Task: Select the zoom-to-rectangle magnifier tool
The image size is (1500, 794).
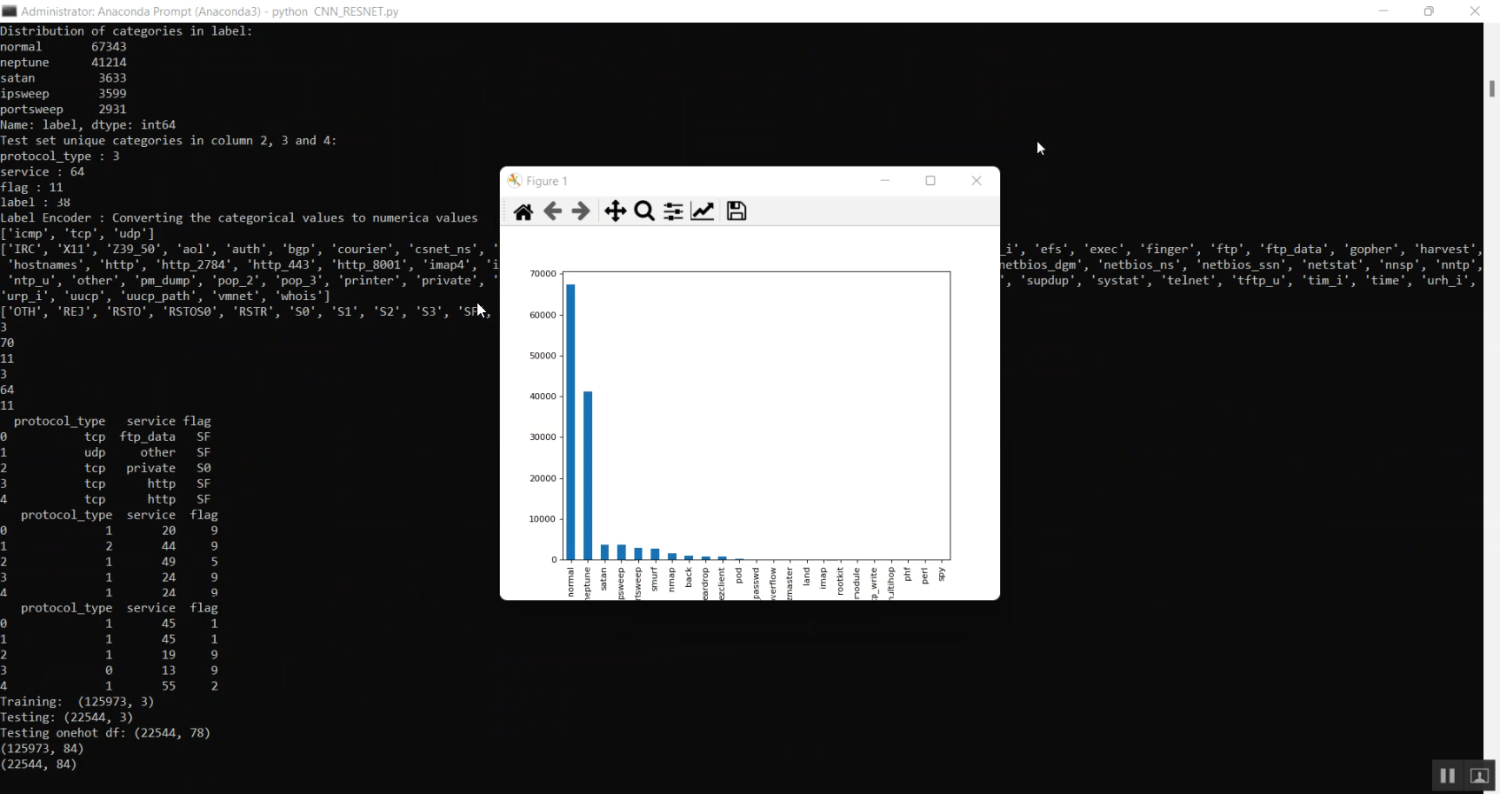Action: click(x=644, y=211)
